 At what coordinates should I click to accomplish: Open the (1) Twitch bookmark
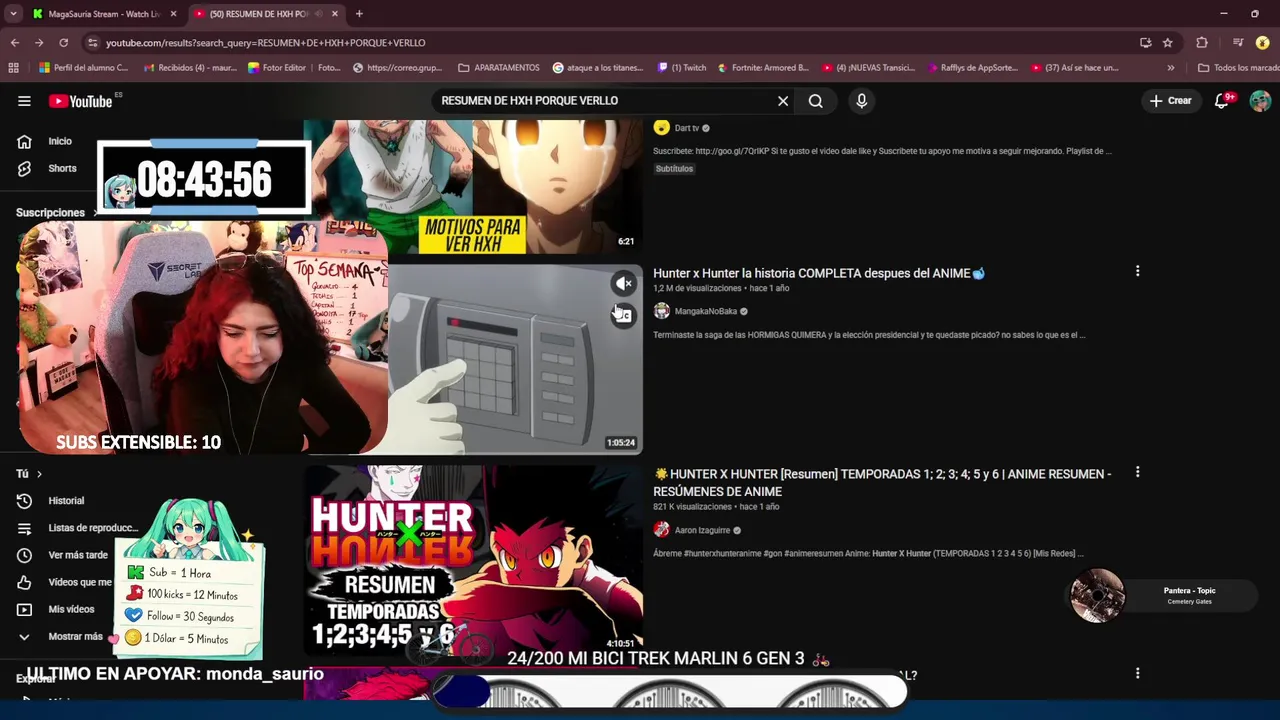click(682, 68)
